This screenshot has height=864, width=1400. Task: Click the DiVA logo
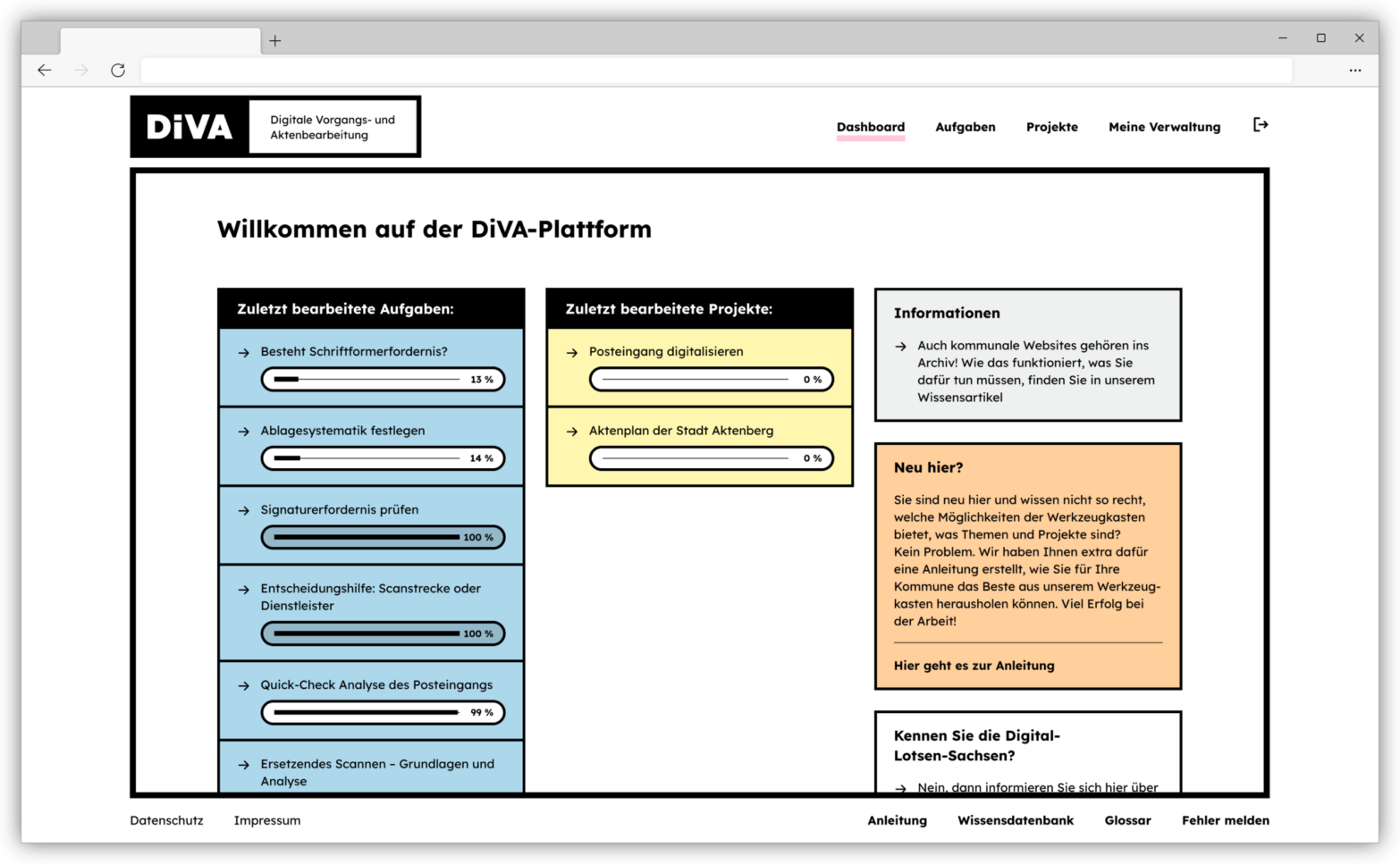point(190,127)
